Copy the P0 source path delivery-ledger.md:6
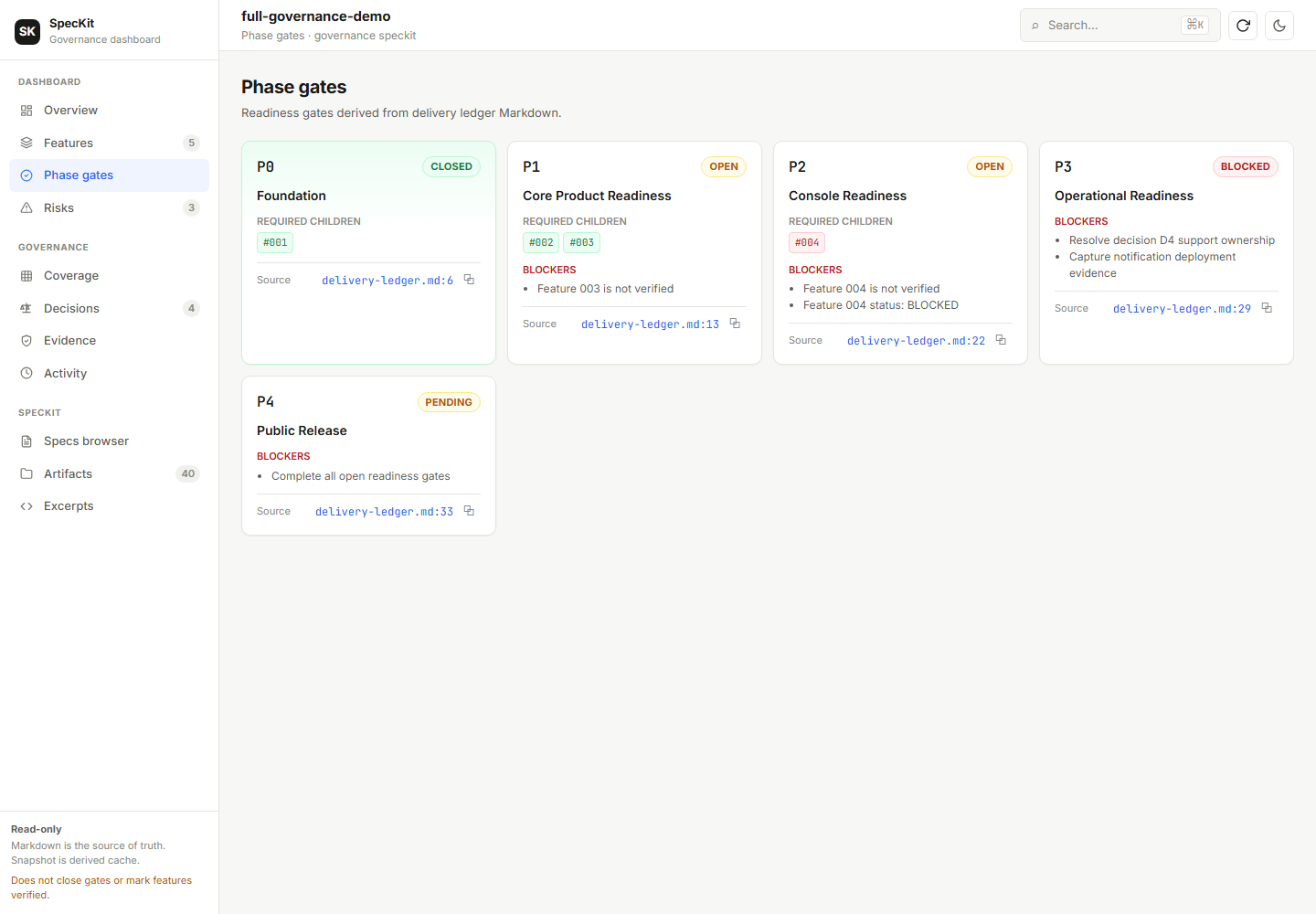Viewport: 1316px width, 914px height. point(469,280)
